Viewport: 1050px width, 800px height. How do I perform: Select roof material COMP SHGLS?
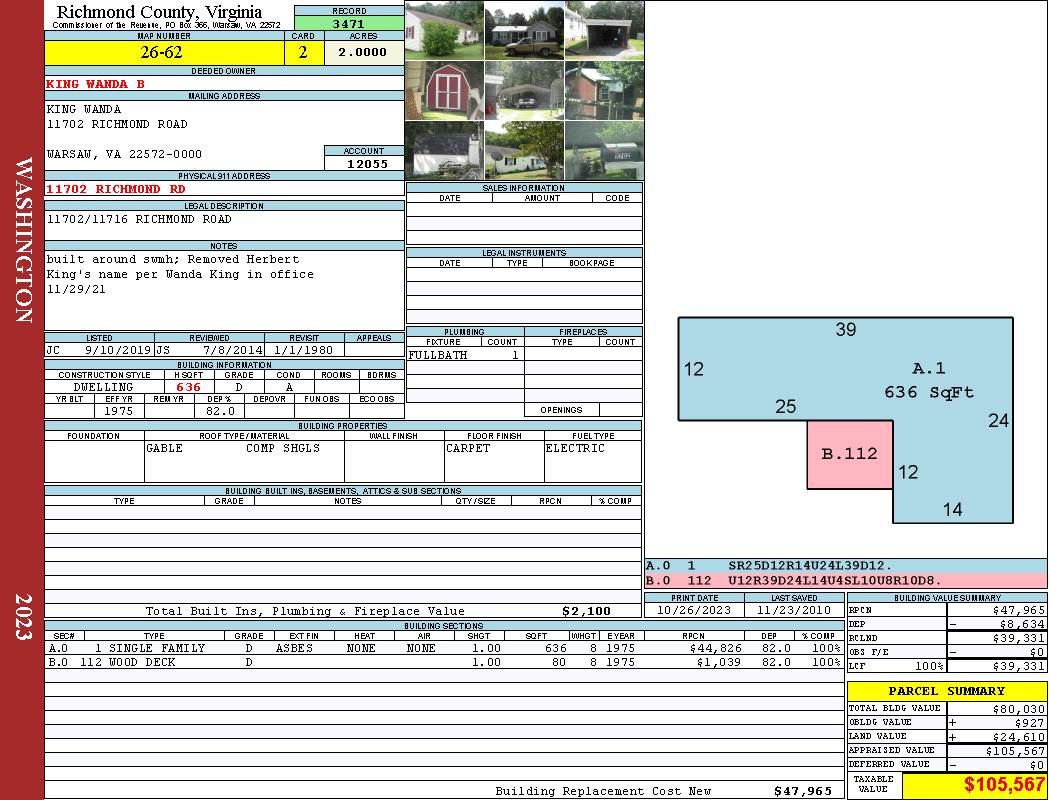pos(283,448)
